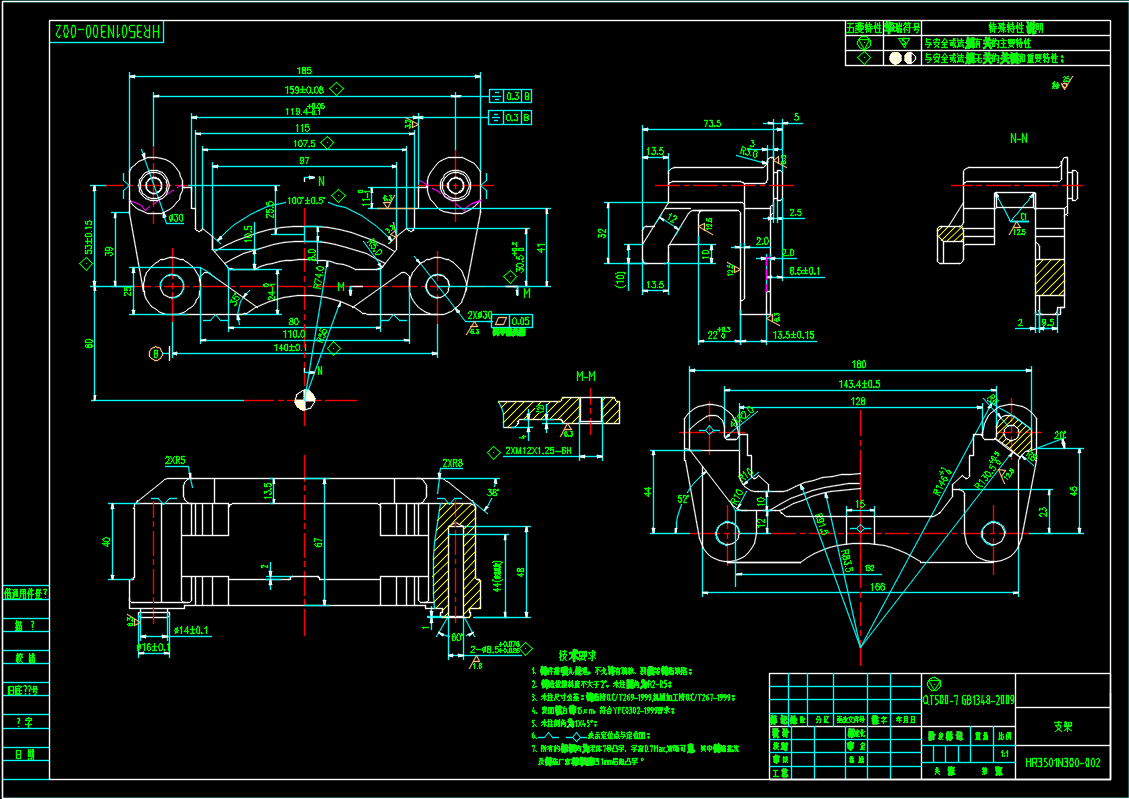Click the rotated HR3501N300-002 label at top left
1129x799 pixels.
pos(106,32)
